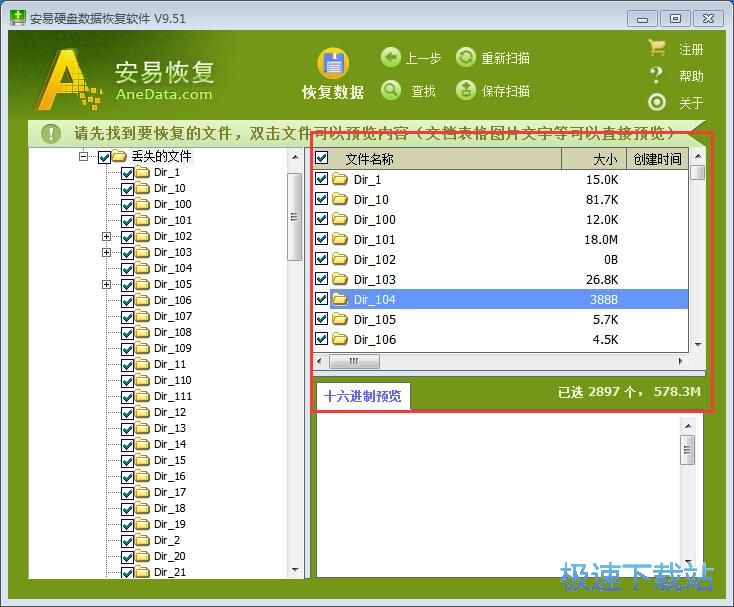Screen dimensions: 734x607
Task: Select Dir_1 folder icon in file list
Action: (340, 179)
